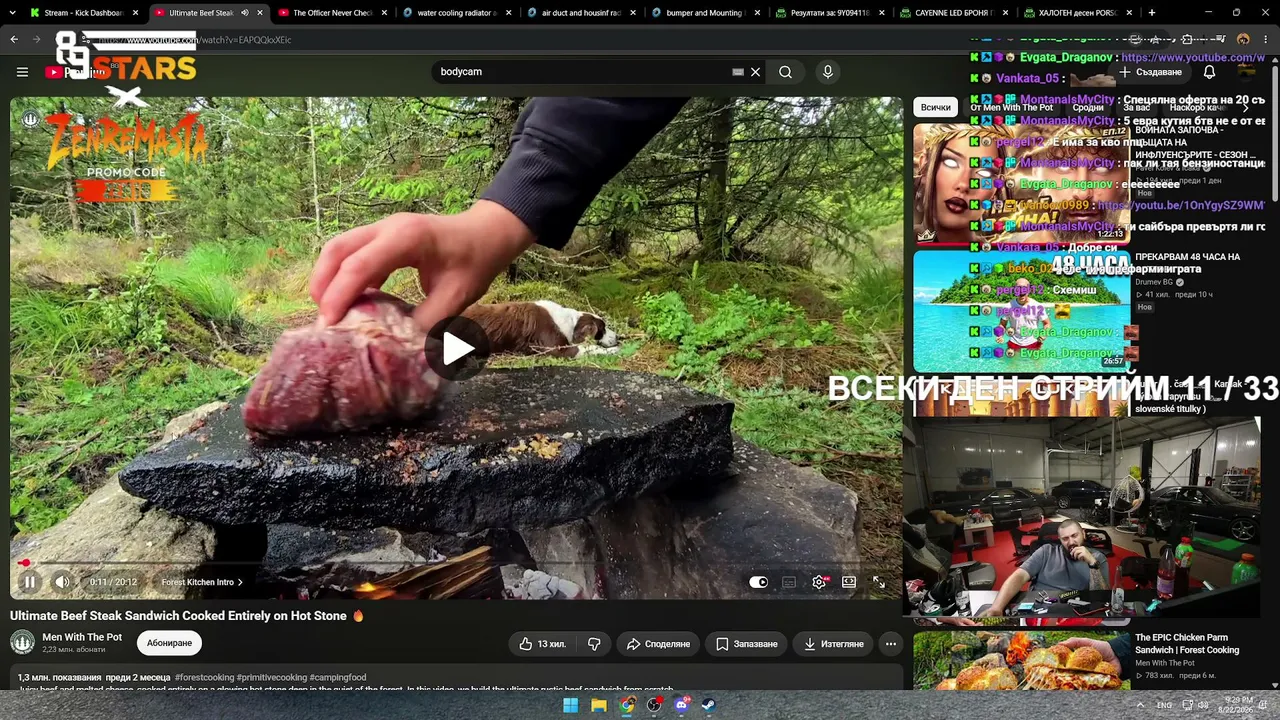The height and width of the screenshot is (720, 1280).
Task: Start voice search with the microphone
Action: (827, 72)
